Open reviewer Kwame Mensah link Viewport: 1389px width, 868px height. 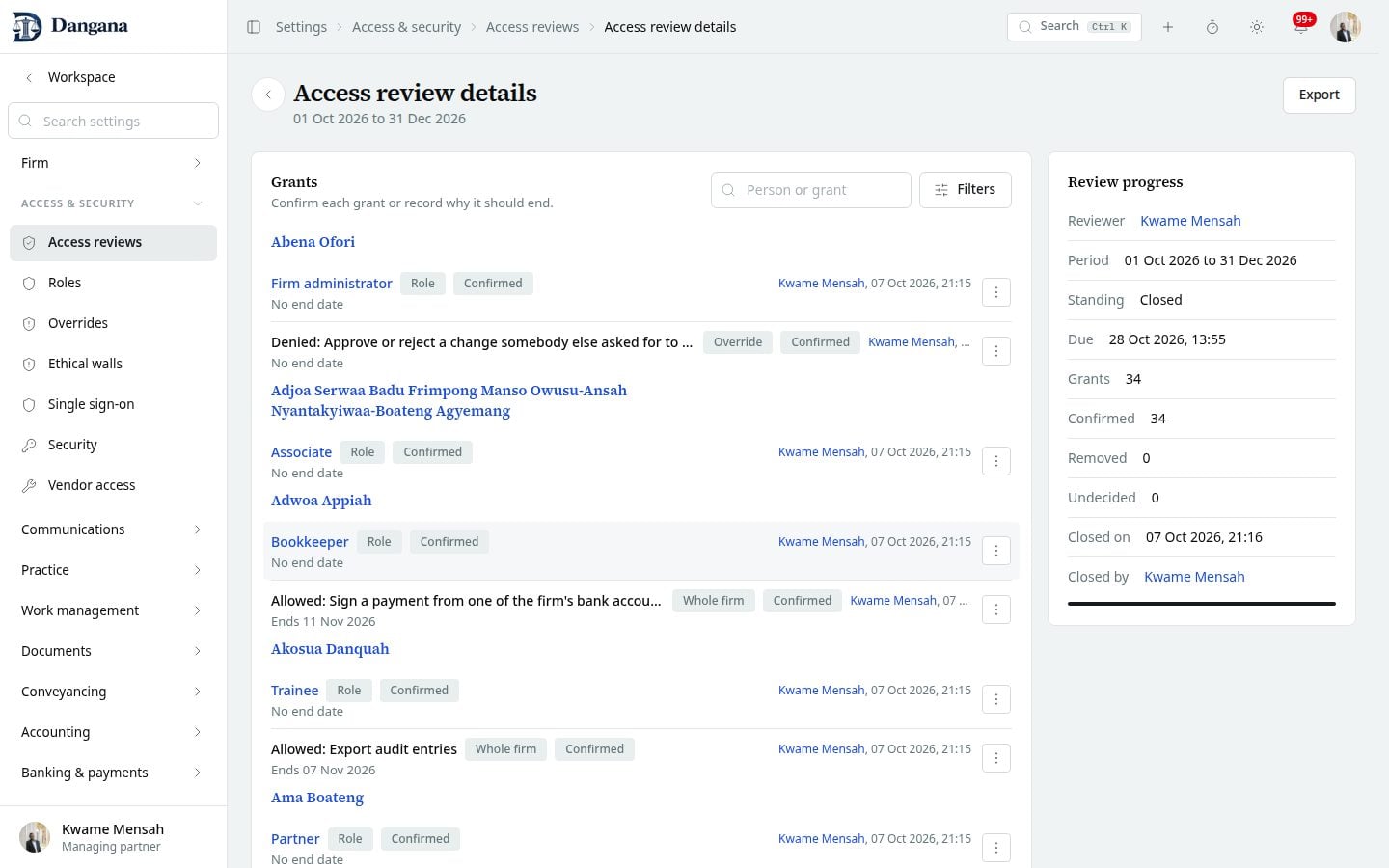[x=1190, y=221]
